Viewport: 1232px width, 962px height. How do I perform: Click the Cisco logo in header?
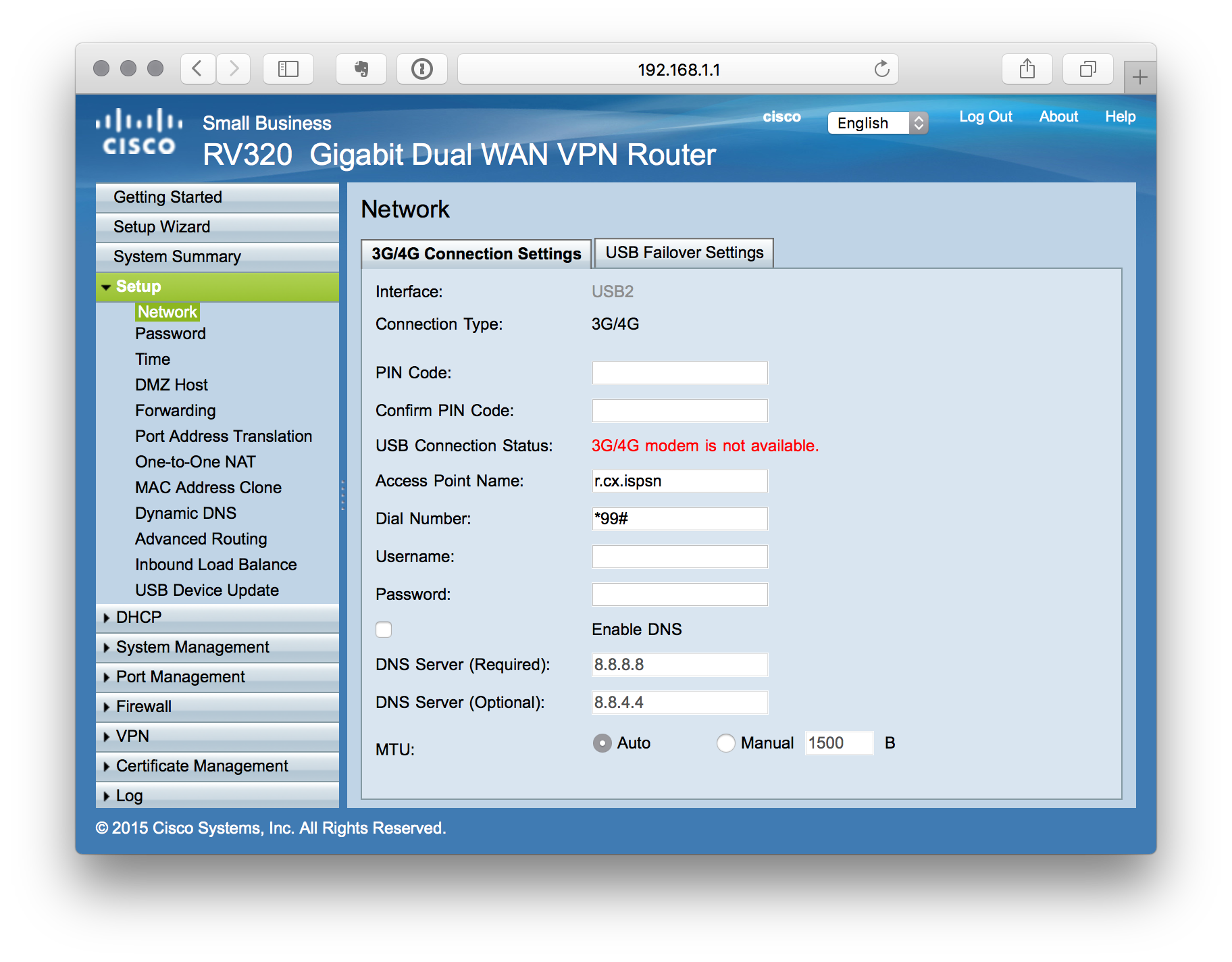click(138, 131)
